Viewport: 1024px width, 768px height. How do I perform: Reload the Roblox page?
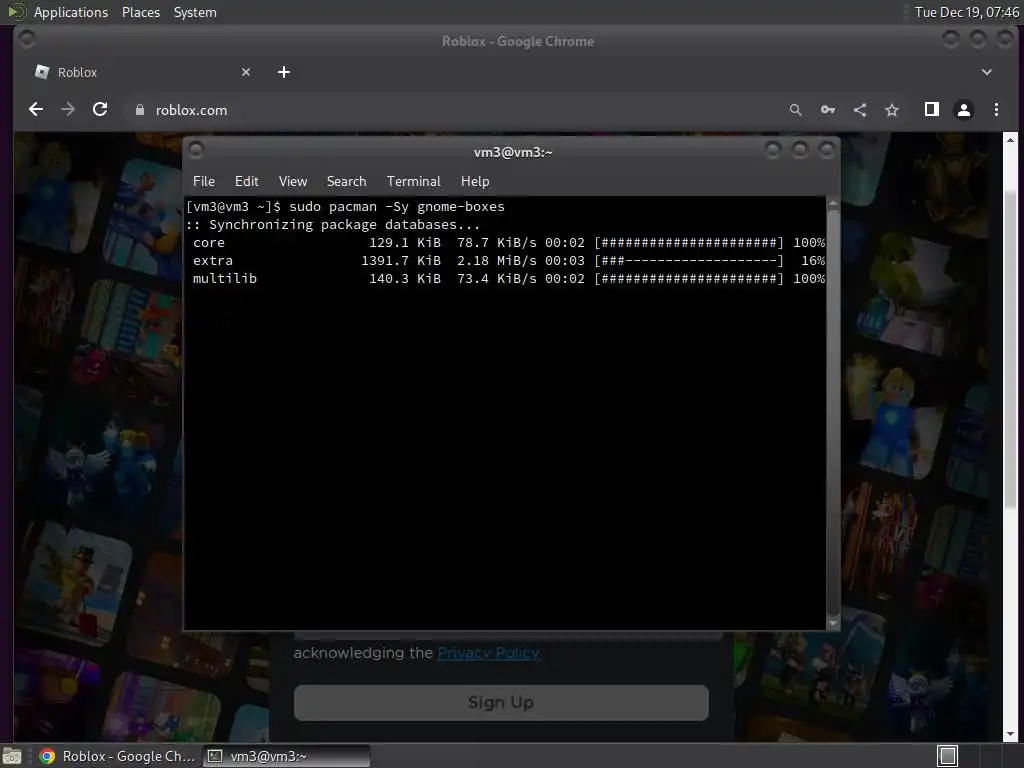(x=100, y=110)
